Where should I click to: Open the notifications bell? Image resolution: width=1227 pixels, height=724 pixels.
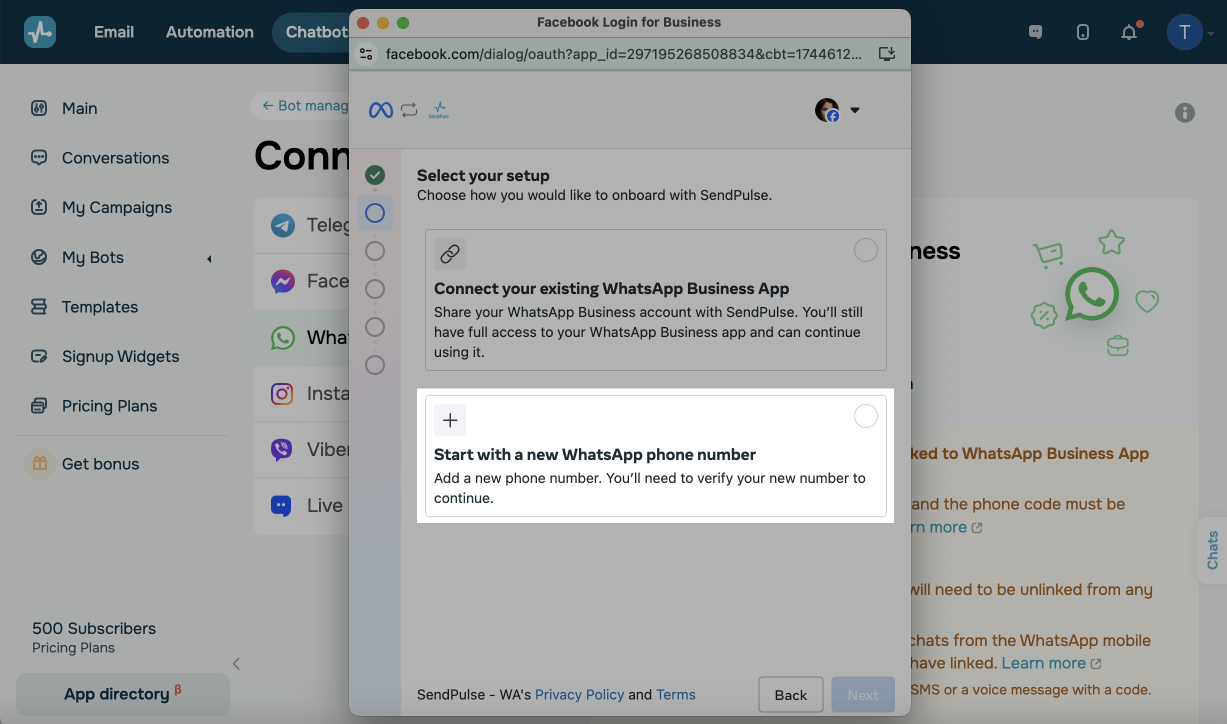(x=1129, y=32)
